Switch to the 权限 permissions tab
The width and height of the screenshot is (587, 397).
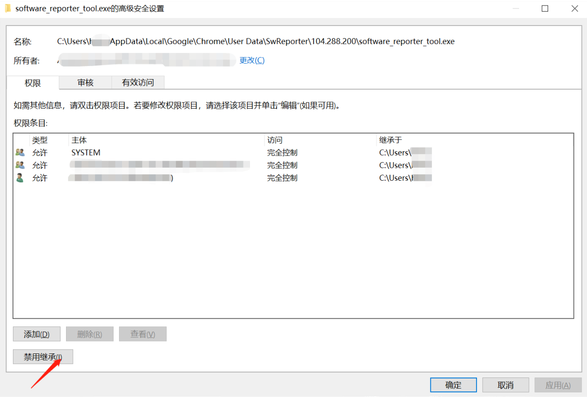tap(33, 83)
